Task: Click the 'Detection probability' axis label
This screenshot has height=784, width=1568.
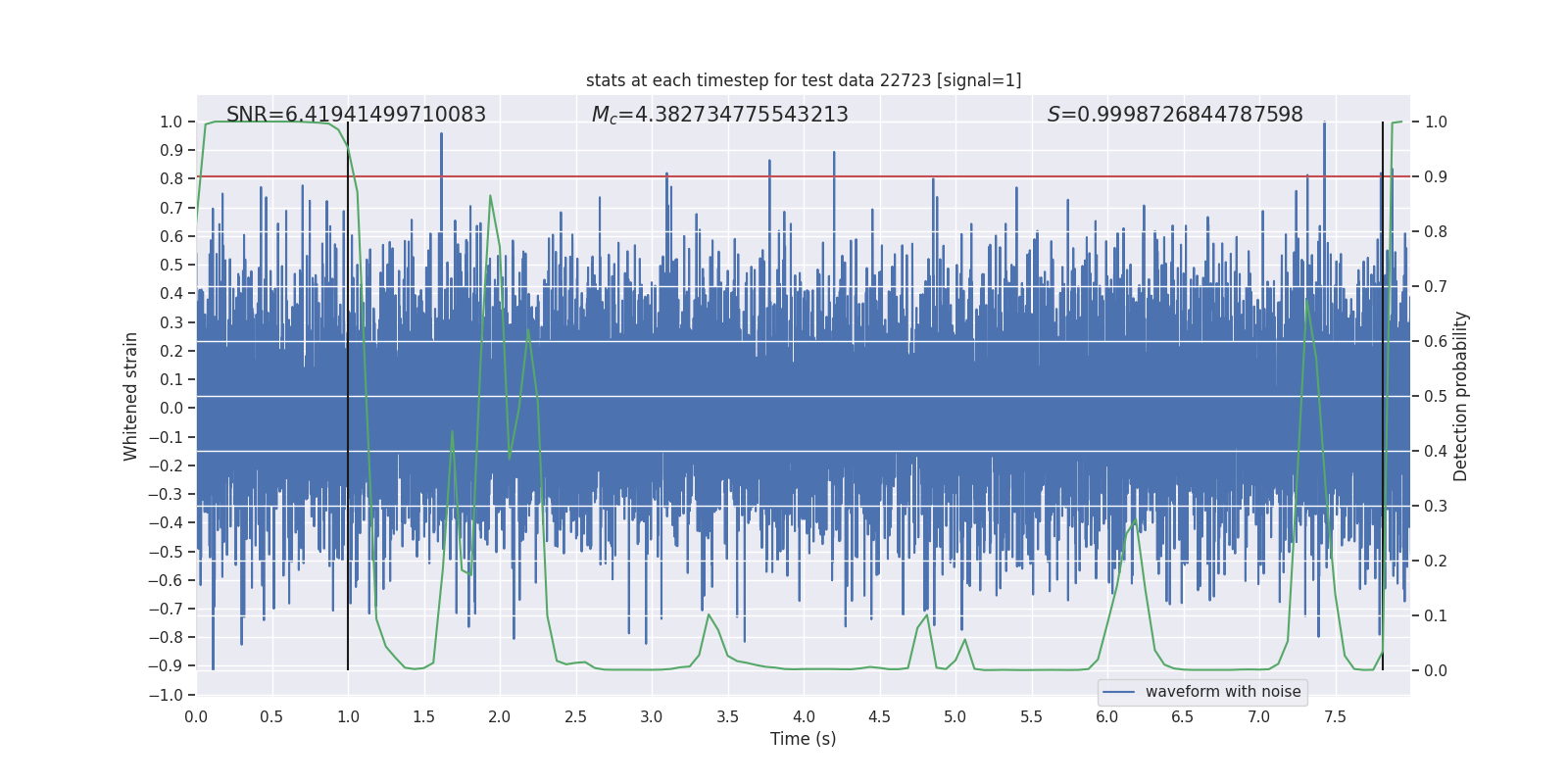Action: (x=1461, y=396)
